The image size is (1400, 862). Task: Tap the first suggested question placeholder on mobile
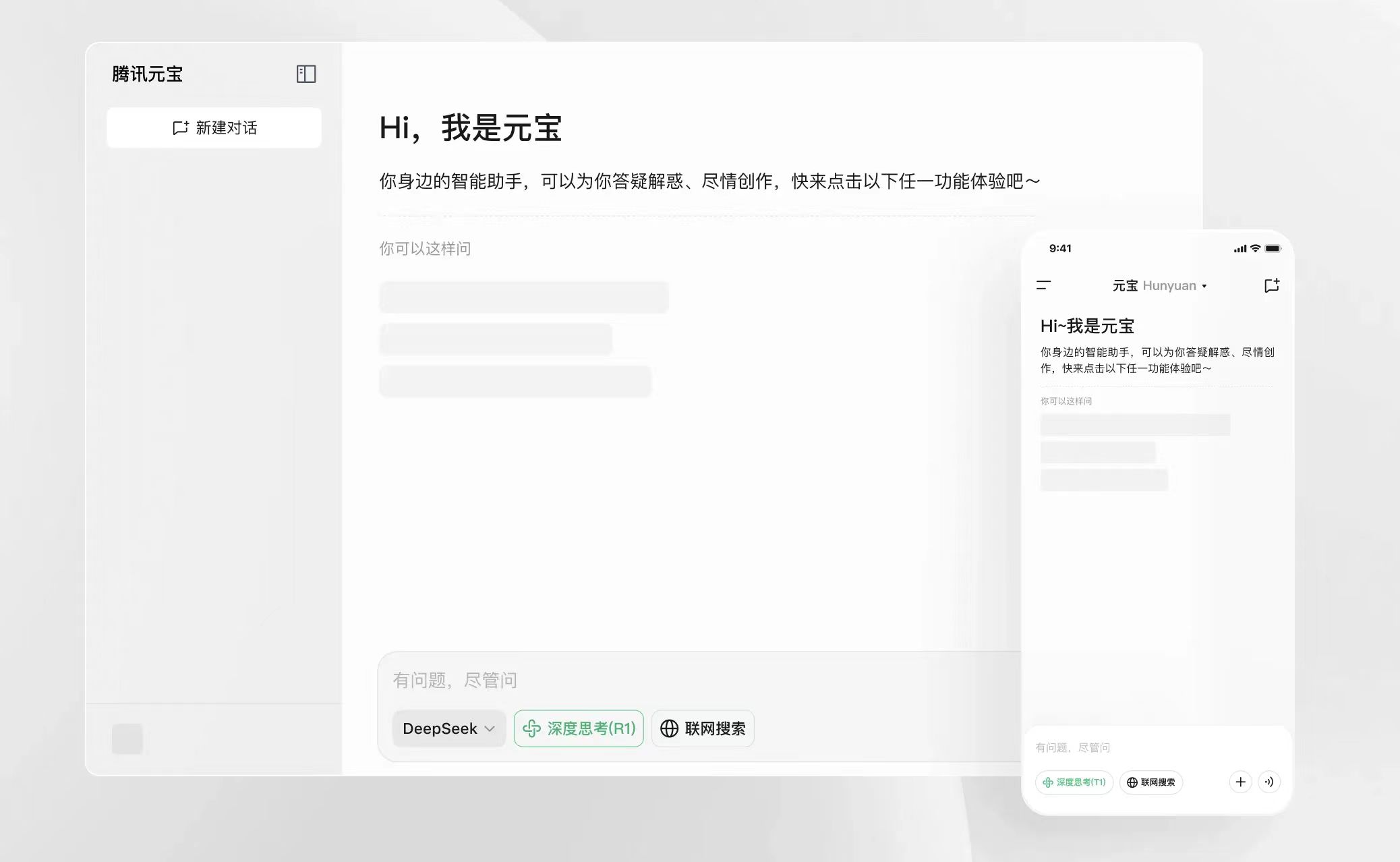point(1135,425)
